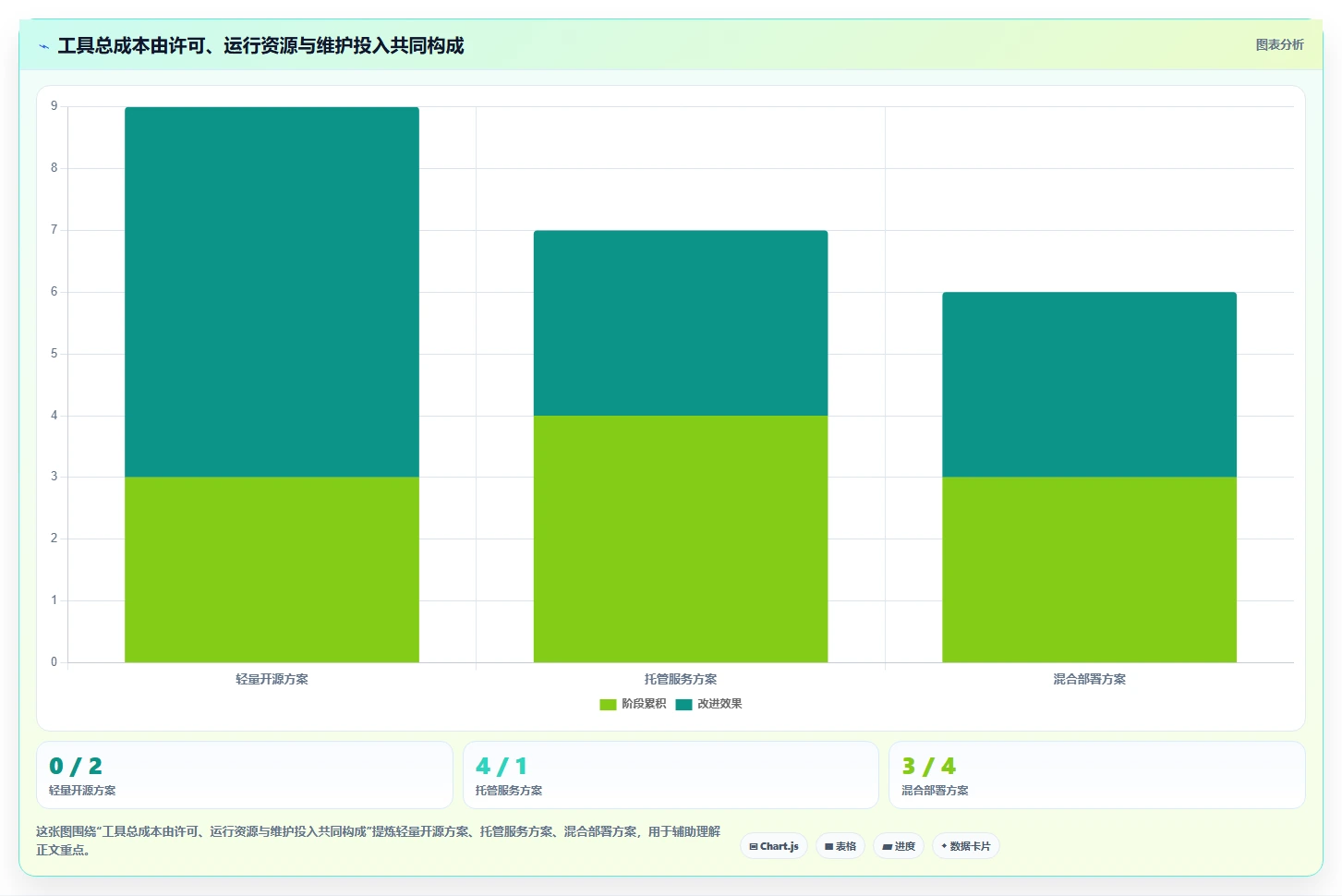Click the 阶段累积 legend label

(x=644, y=704)
